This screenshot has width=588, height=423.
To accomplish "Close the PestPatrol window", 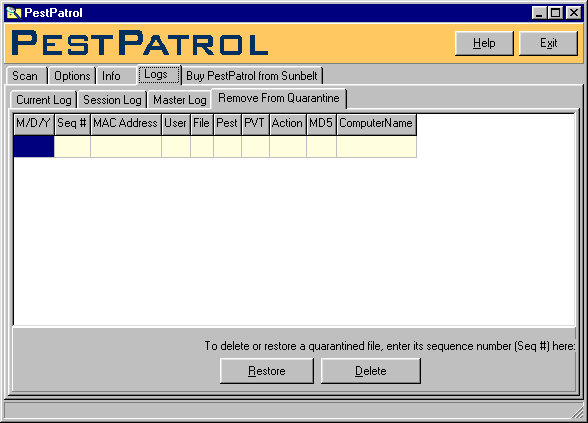I will [574, 13].
